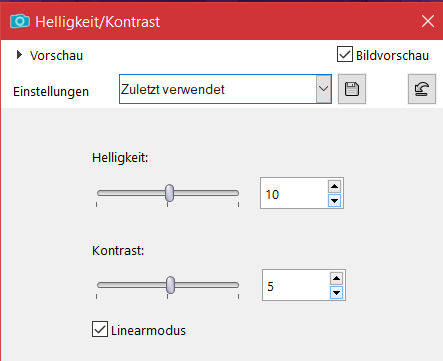Click Kontrast slider track left of handle
Viewport: 443px width, 361px height.
131,285
